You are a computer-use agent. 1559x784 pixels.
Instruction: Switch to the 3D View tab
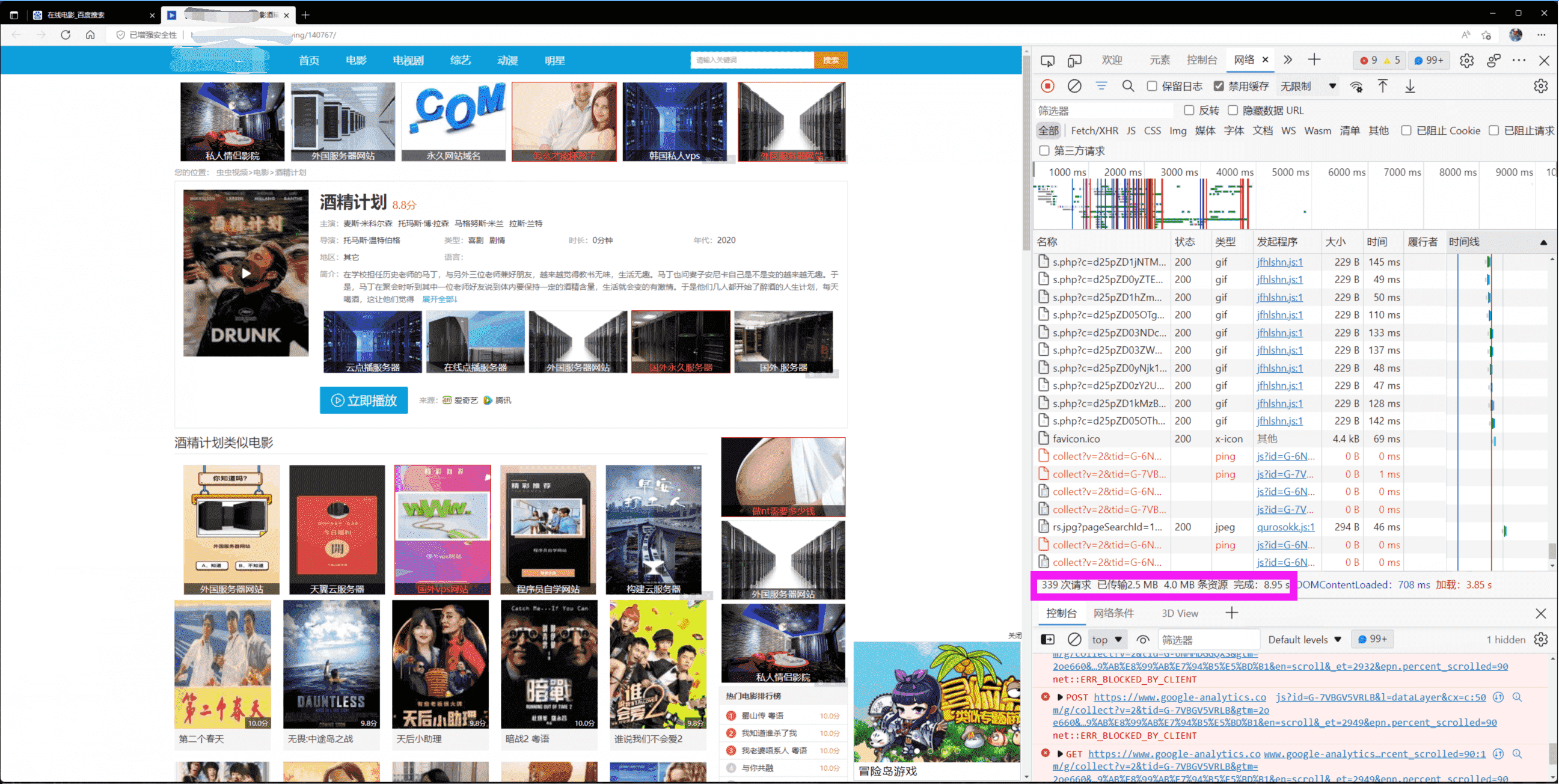(x=1179, y=613)
